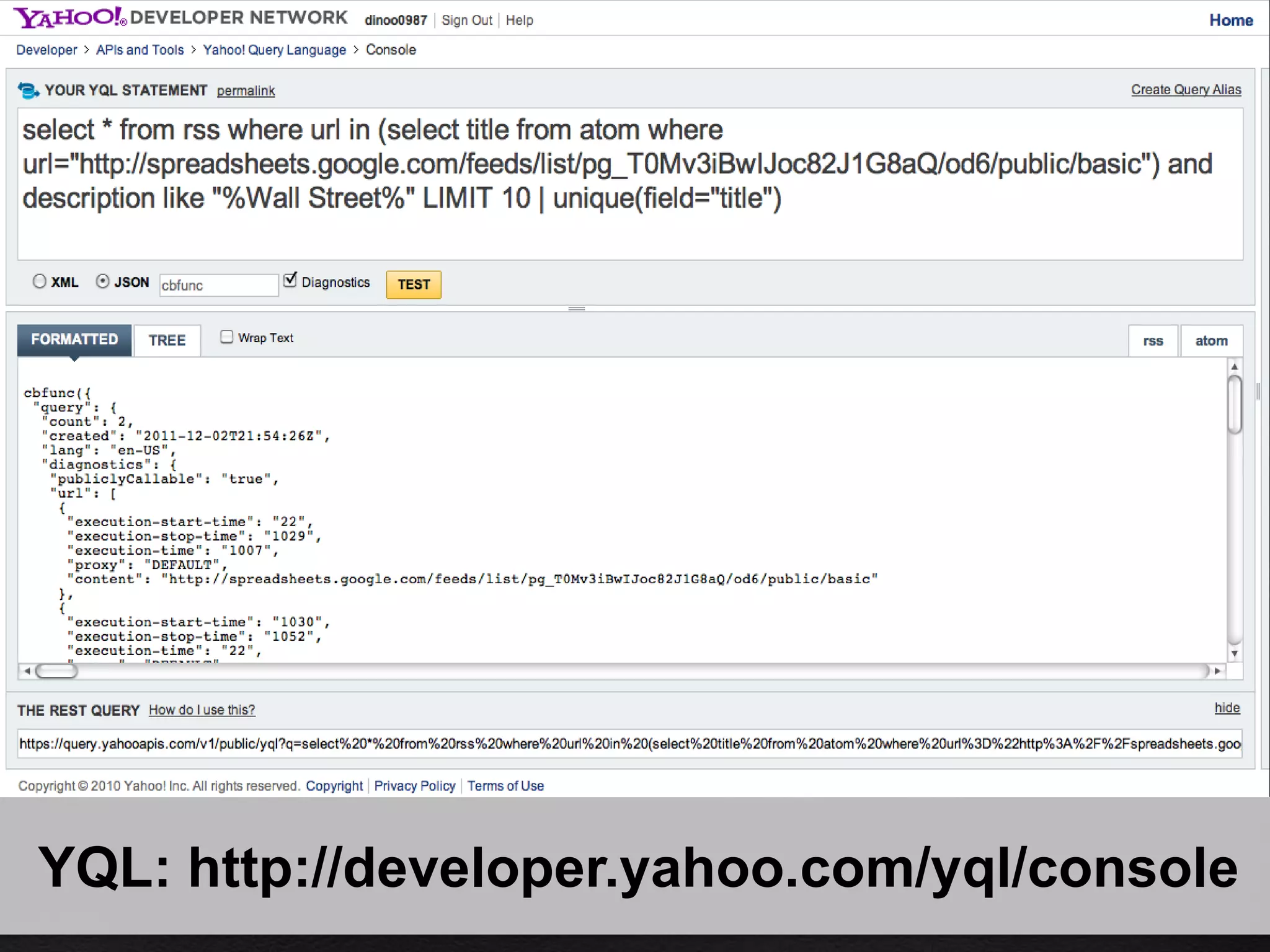The height and width of the screenshot is (952, 1270).
Task: Click the cbfunc callback input field
Action: coord(219,285)
